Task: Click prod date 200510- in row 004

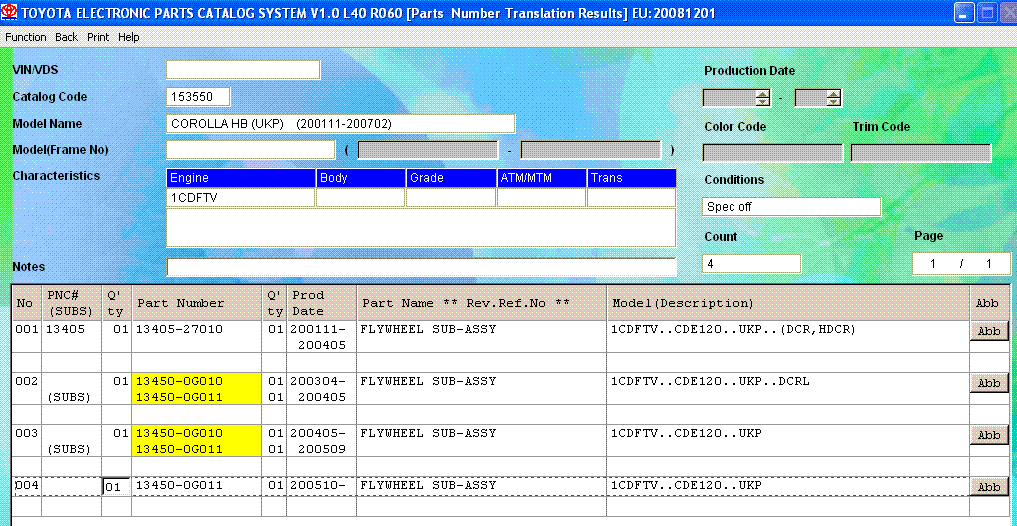Action: coord(318,485)
